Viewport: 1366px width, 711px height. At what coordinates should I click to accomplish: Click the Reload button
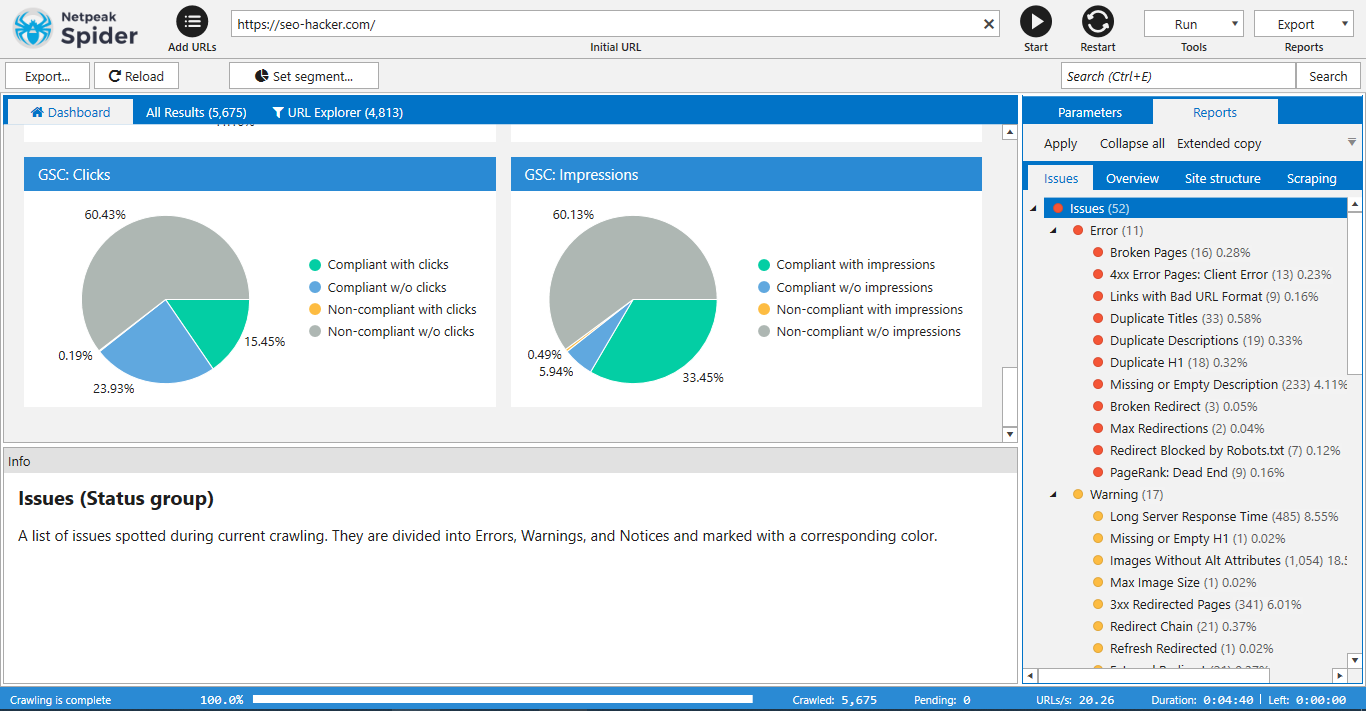(135, 76)
